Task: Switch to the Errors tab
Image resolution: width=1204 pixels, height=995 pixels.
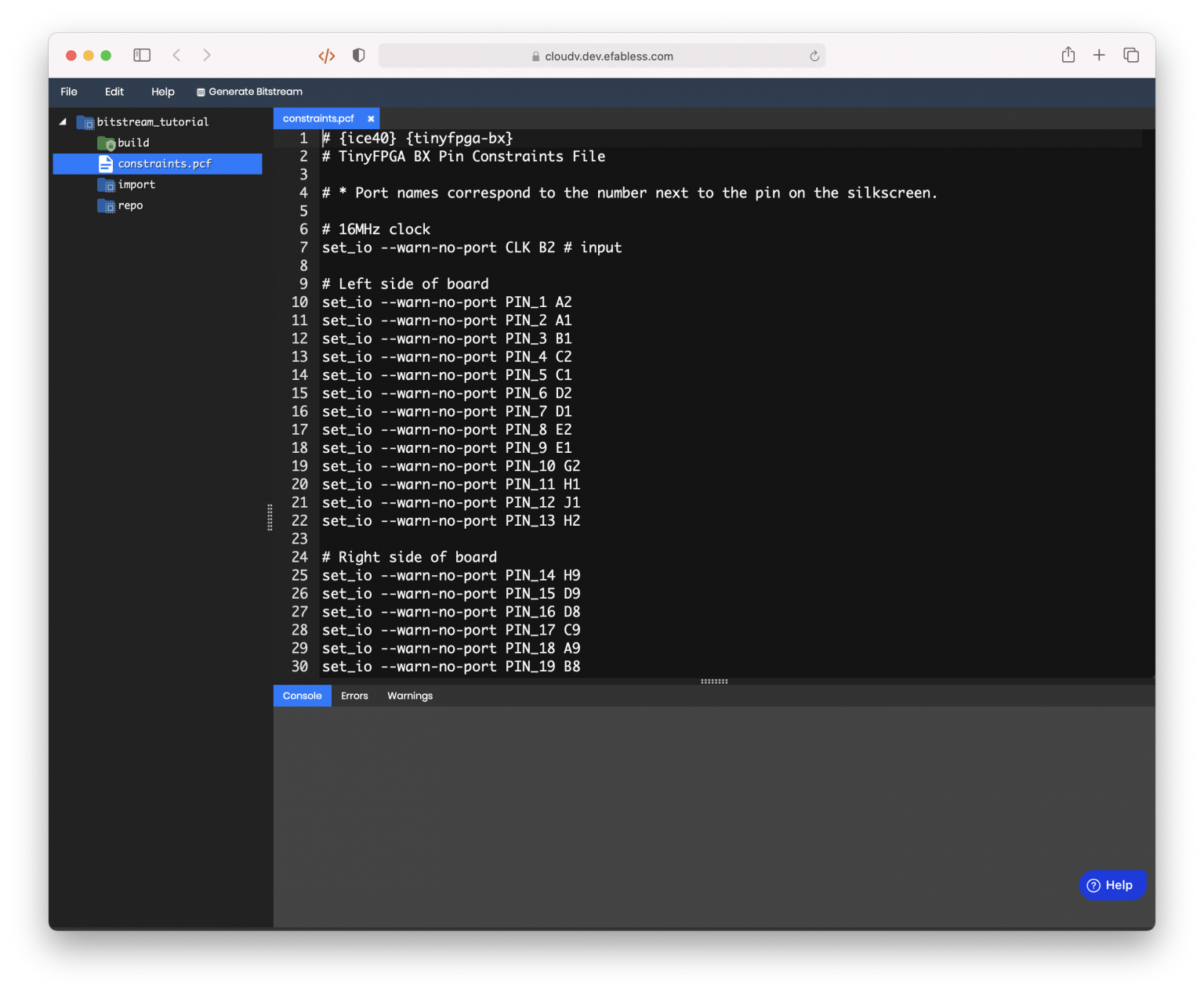Action: pyautogui.click(x=354, y=696)
